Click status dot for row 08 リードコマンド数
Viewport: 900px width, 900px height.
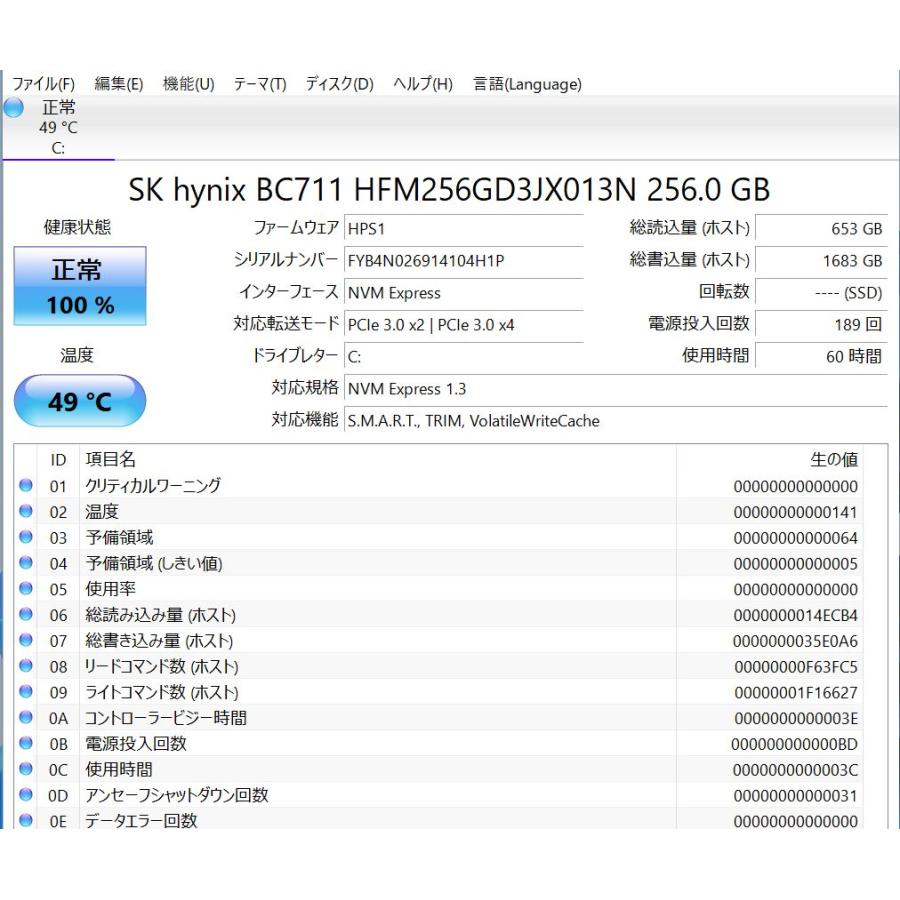click(26, 665)
